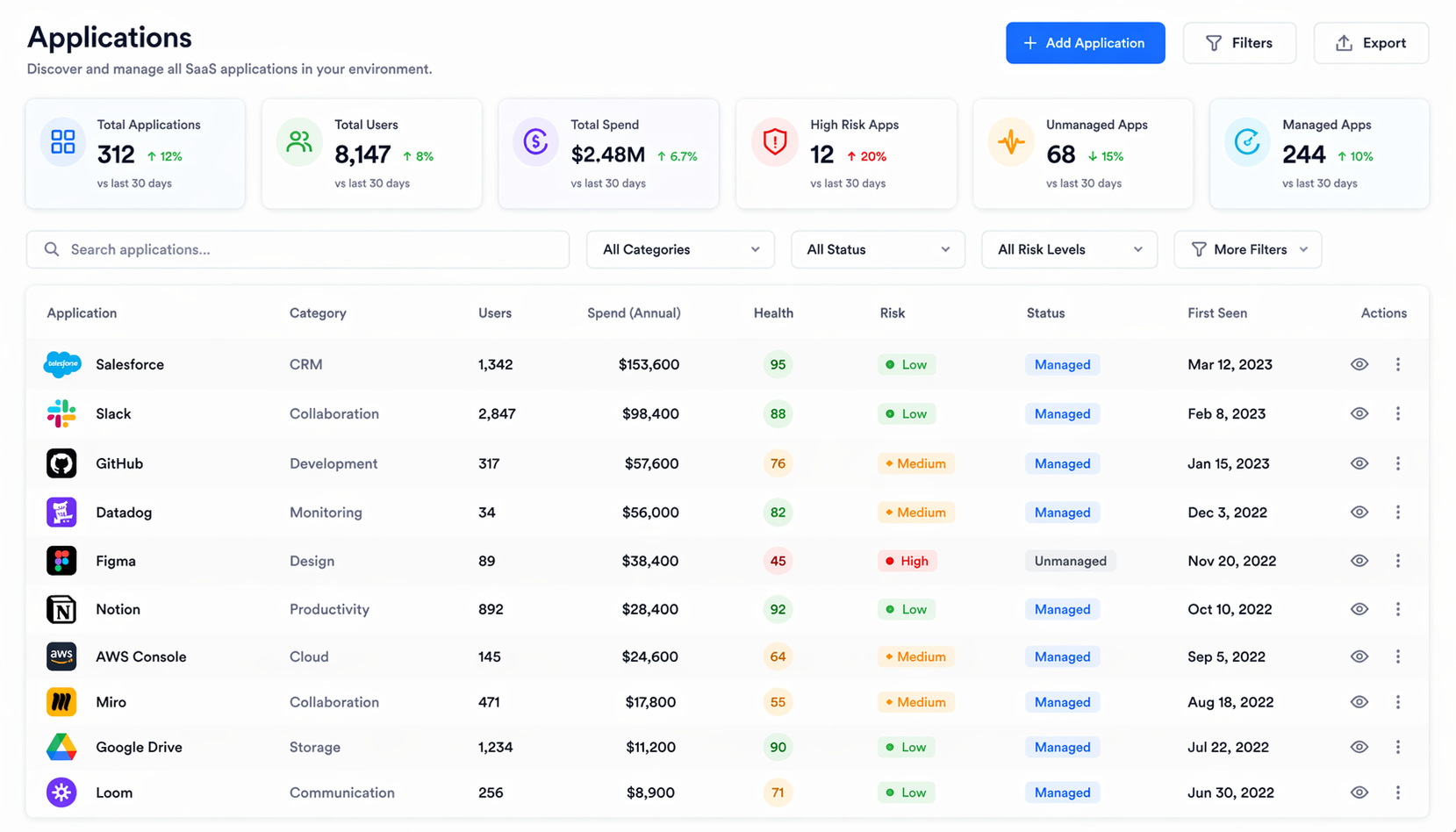This screenshot has width=1456, height=832.
Task: Open the eye preview for Datadog
Action: coord(1359,512)
